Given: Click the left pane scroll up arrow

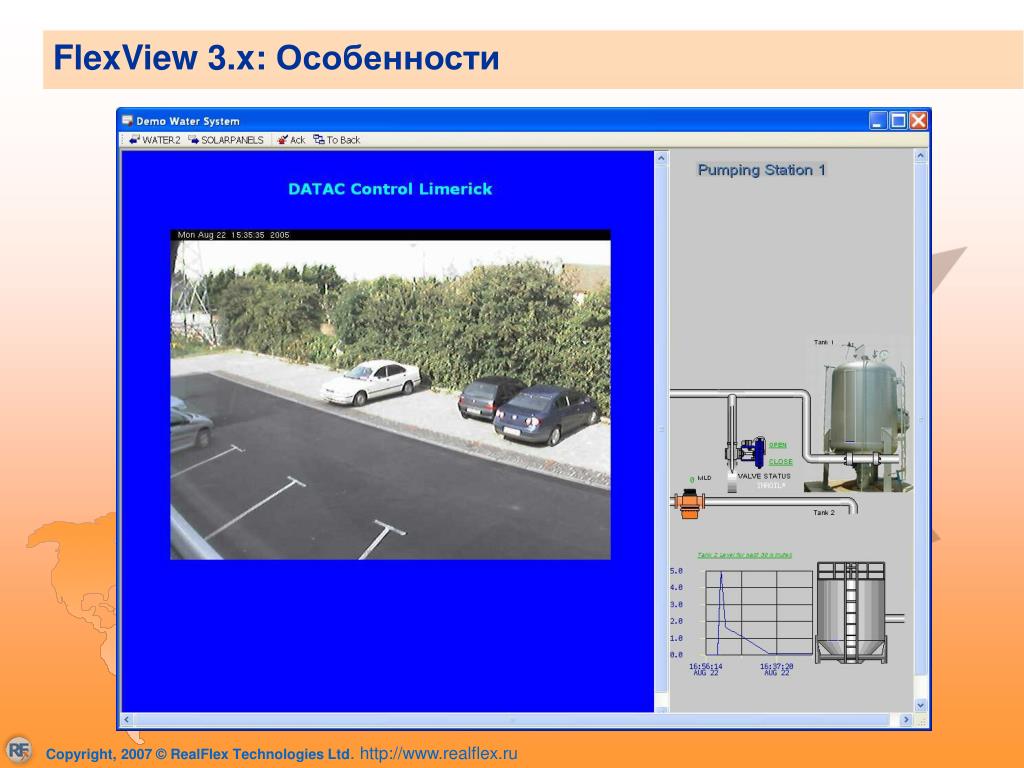Looking at the screenshot, I should 661,158.
